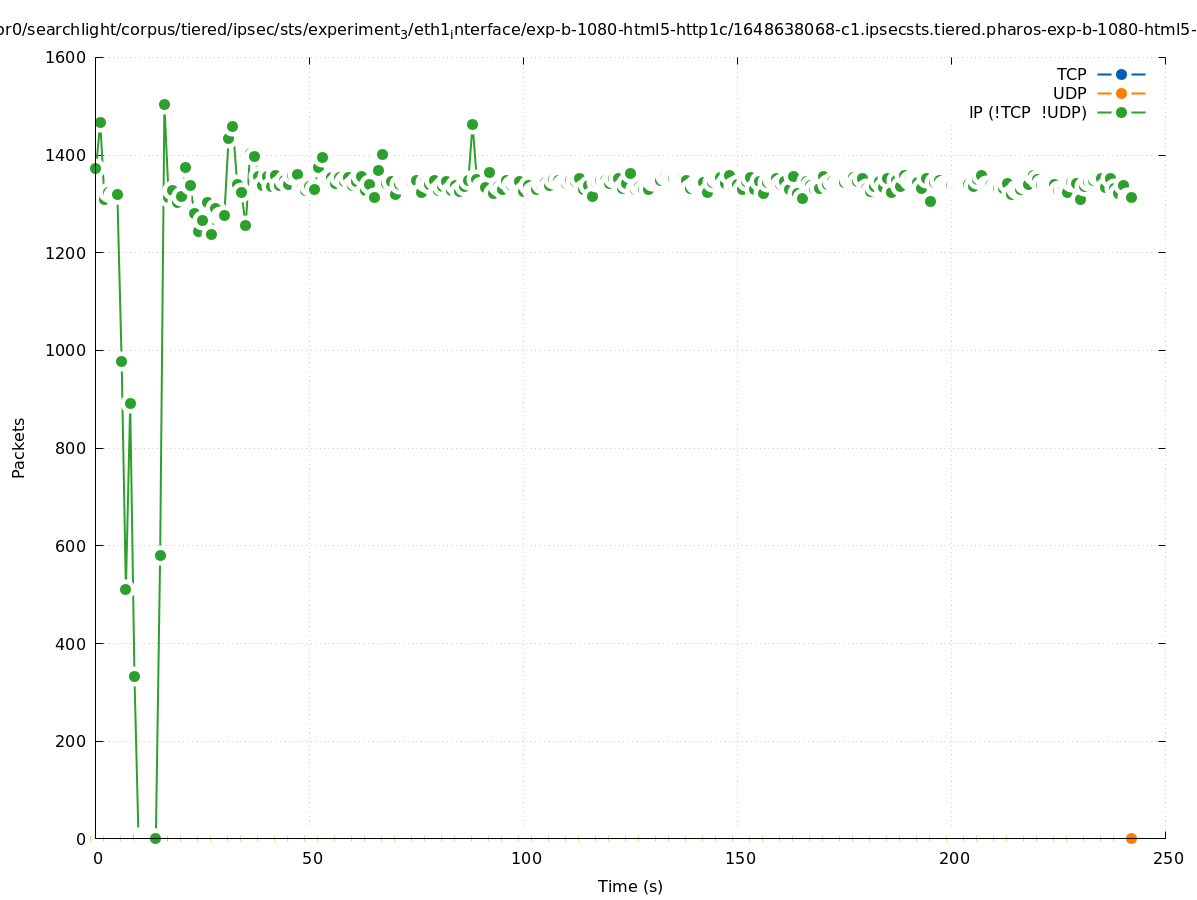Viewport: 1197px width, 900px height.
Task: Click the blue TCP legend marker
Action: click(1121, 74)
